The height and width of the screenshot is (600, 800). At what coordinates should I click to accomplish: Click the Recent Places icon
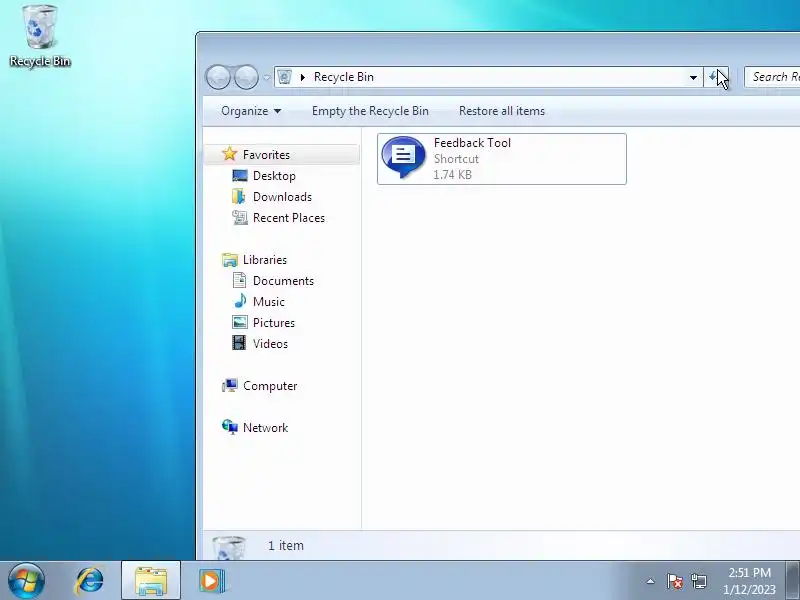tap(239, 218)
